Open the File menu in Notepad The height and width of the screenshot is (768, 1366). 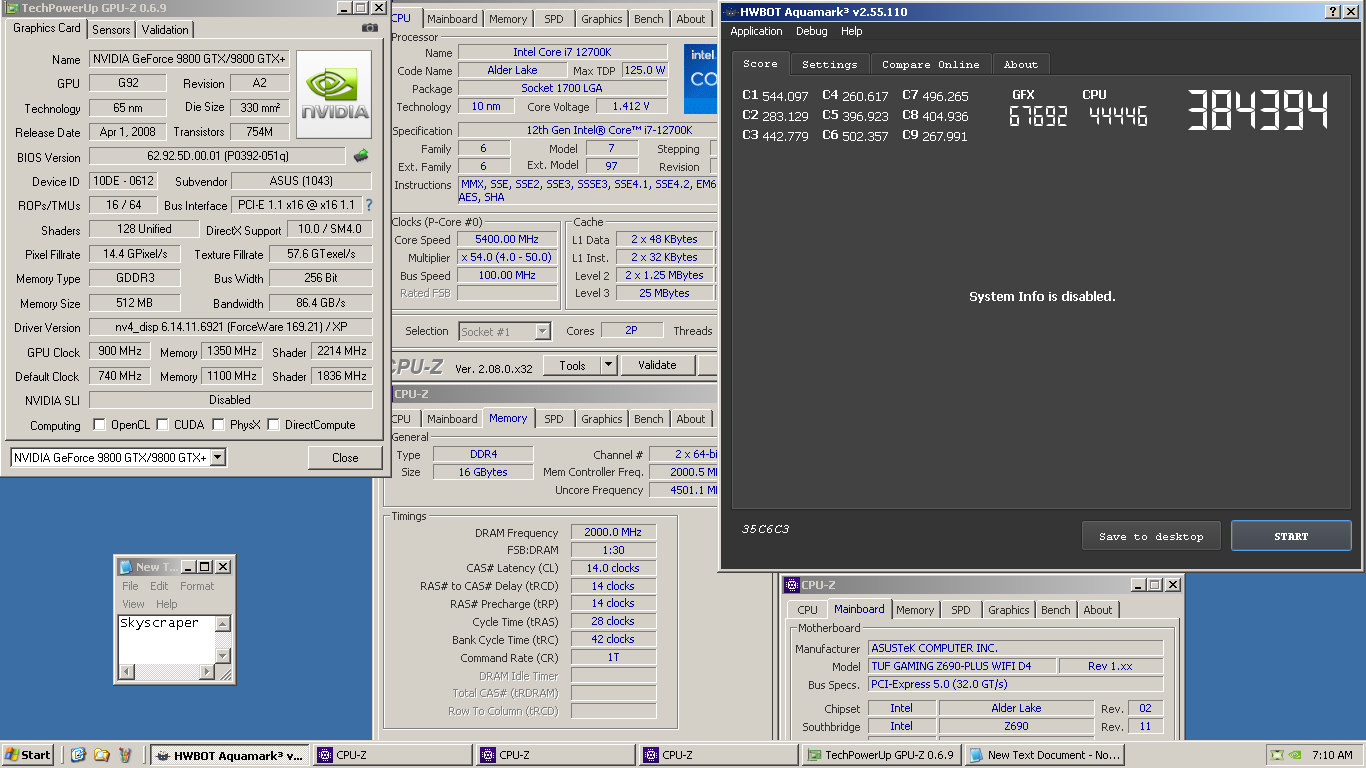(x=130, y=586)
